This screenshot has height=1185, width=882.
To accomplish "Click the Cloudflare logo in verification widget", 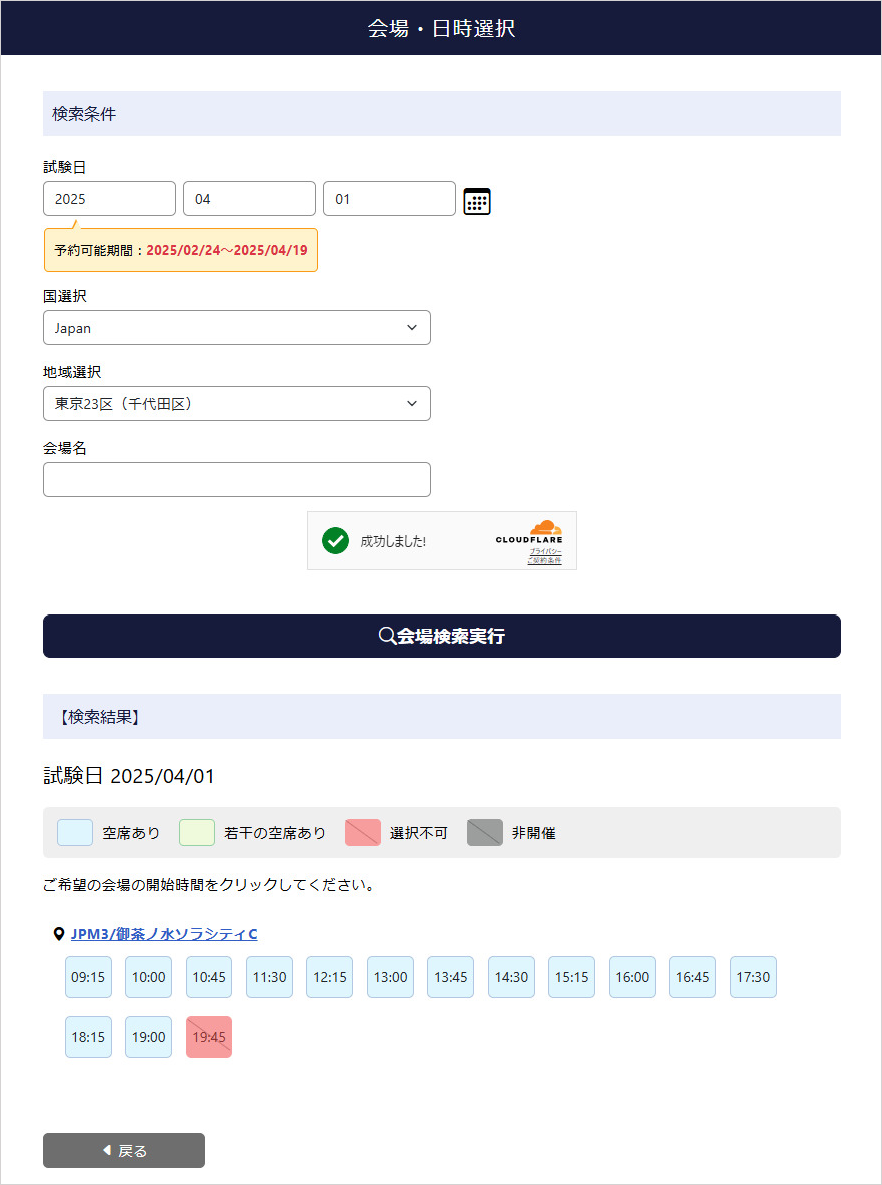I will (x=530, y=532).
